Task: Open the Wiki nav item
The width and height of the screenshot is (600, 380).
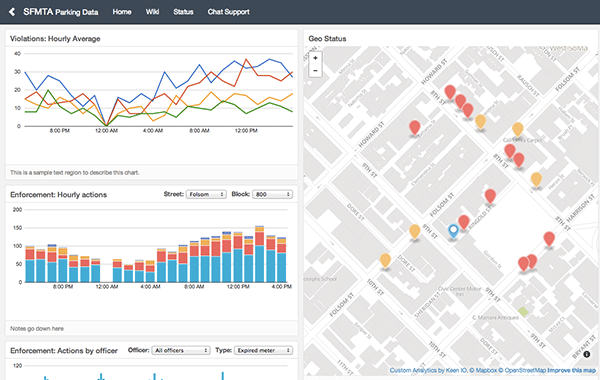Action: (152, 12)
